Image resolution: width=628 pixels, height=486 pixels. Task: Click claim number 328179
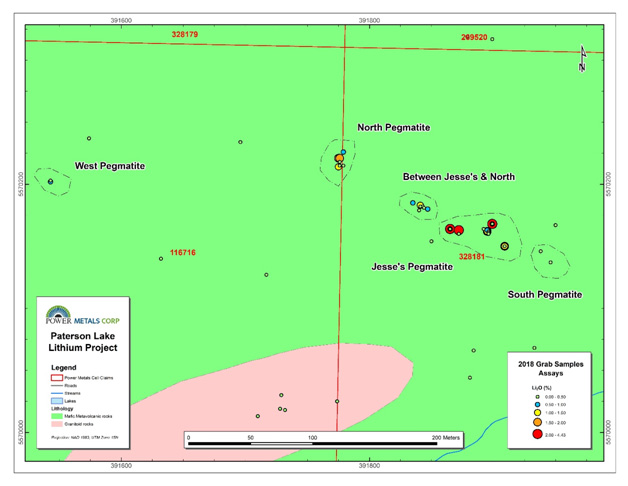[185, 34]
